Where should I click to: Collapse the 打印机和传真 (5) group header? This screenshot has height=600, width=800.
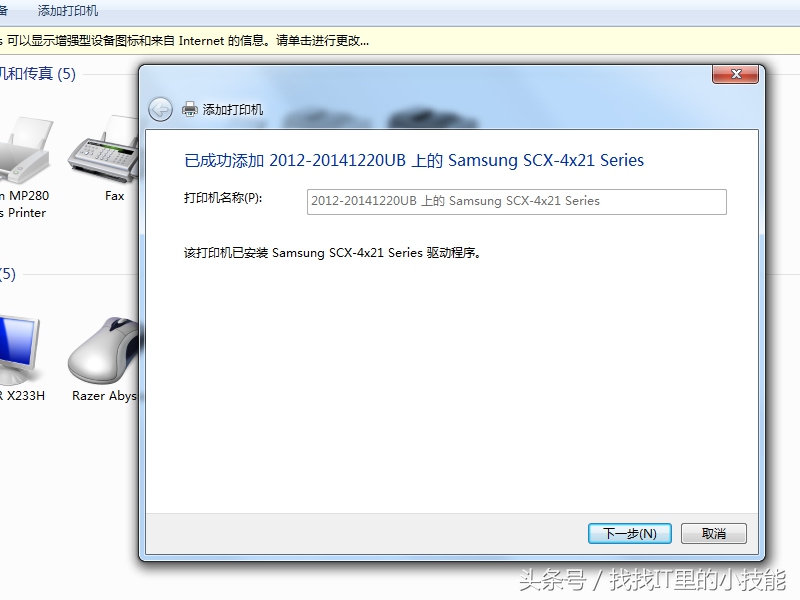[38, 74]
